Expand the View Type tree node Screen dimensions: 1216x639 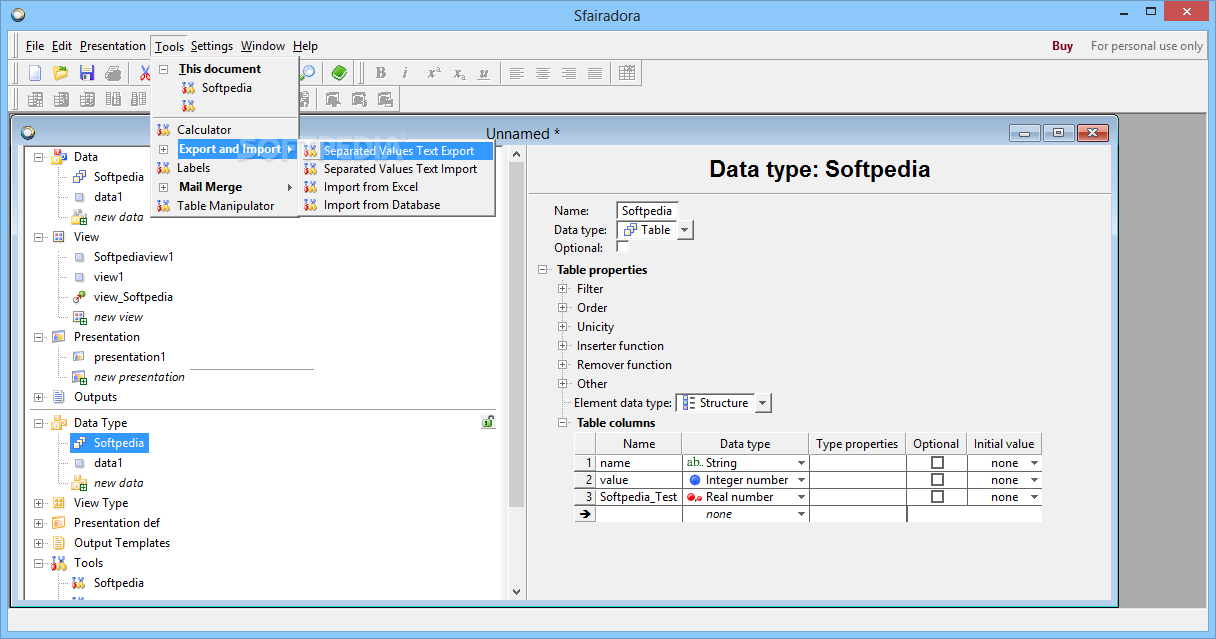(39, 503)
